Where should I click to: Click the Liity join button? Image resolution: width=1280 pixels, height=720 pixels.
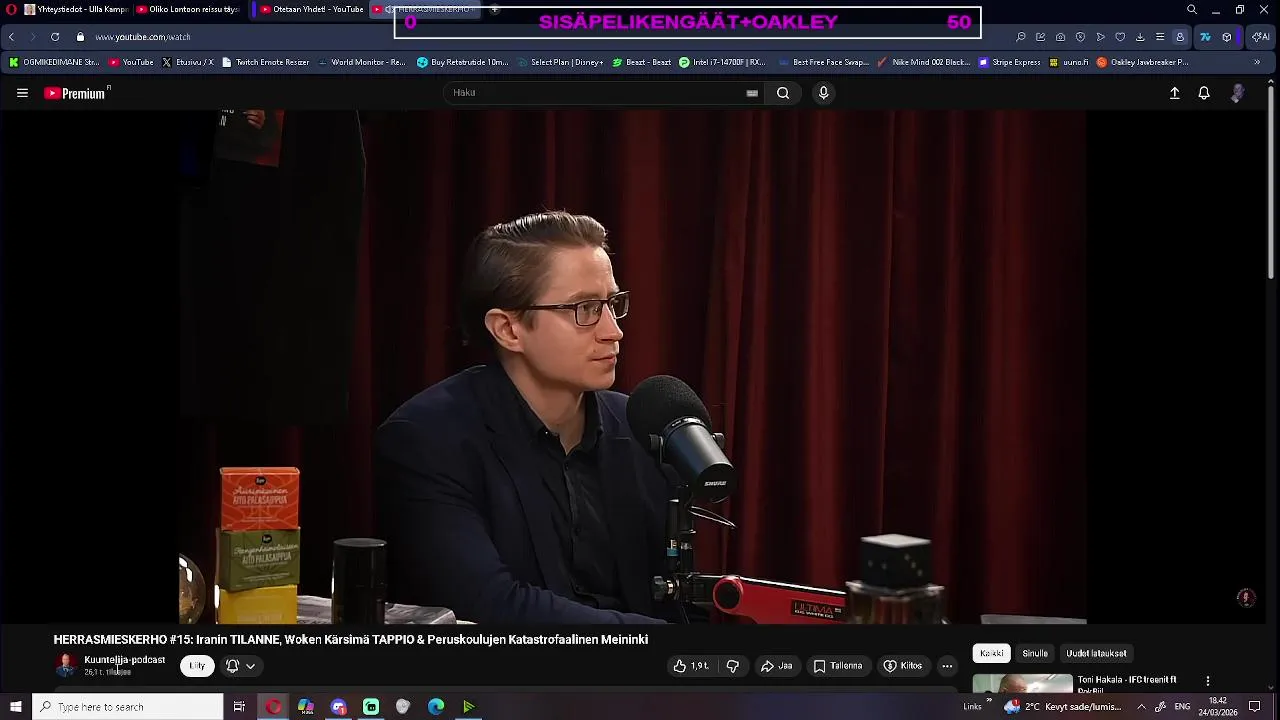197,666
